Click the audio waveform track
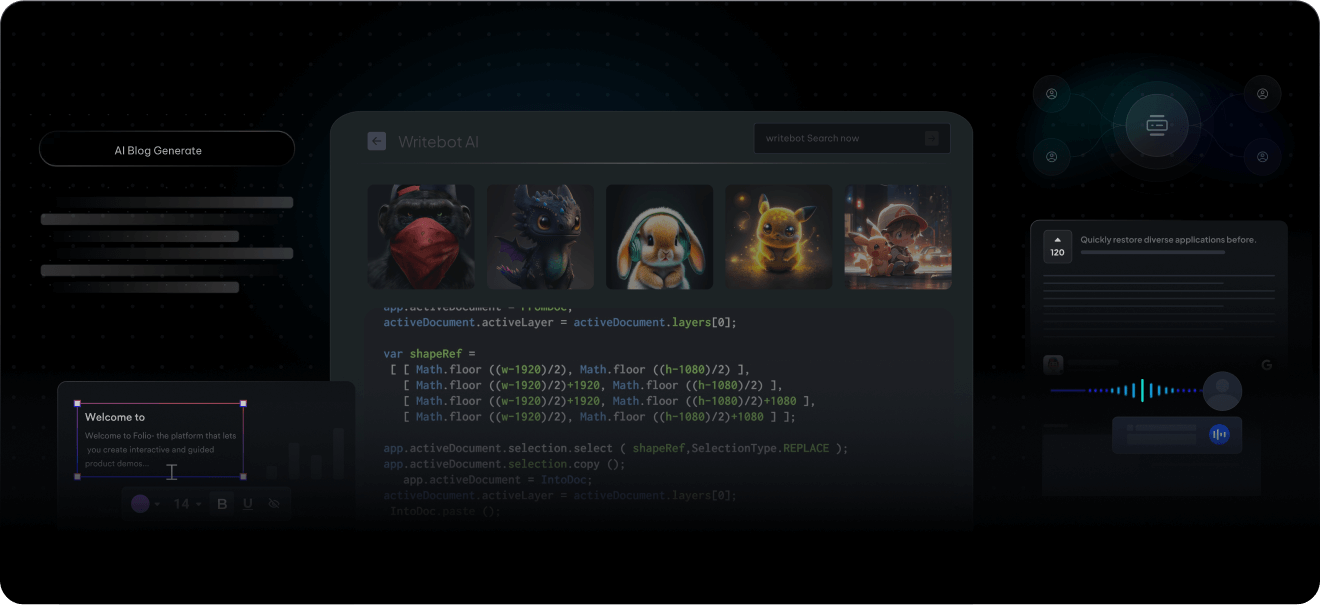1320x605 pixels. (1125, 391)
